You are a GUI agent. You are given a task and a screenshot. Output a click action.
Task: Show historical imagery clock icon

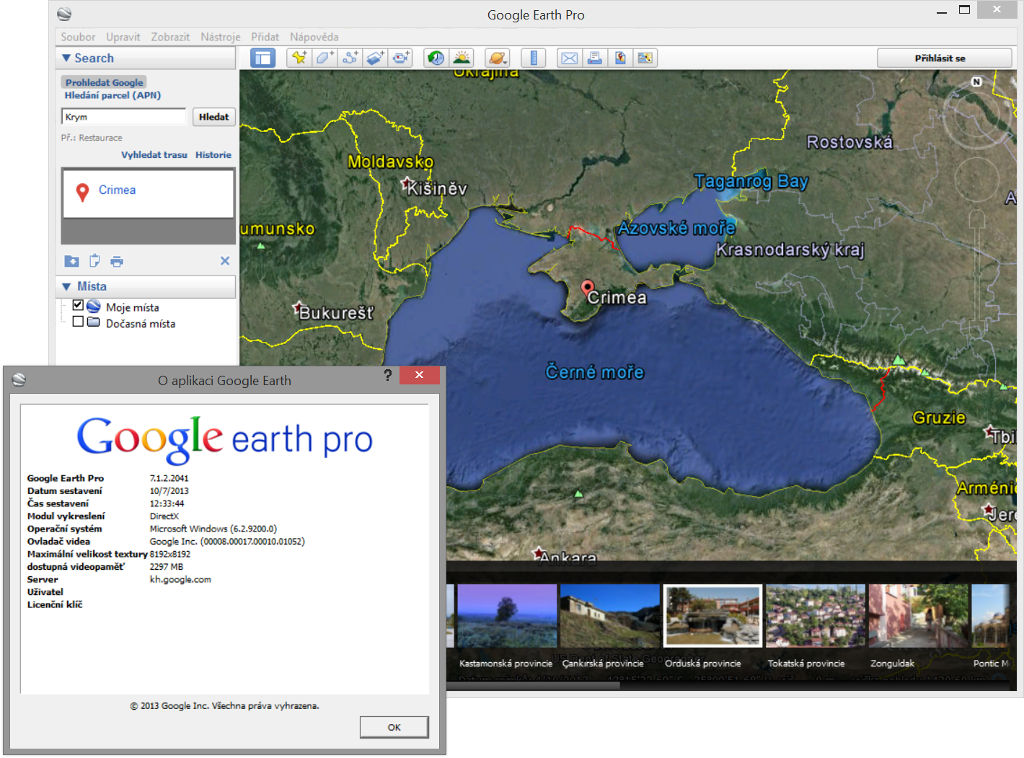[436, 58]
